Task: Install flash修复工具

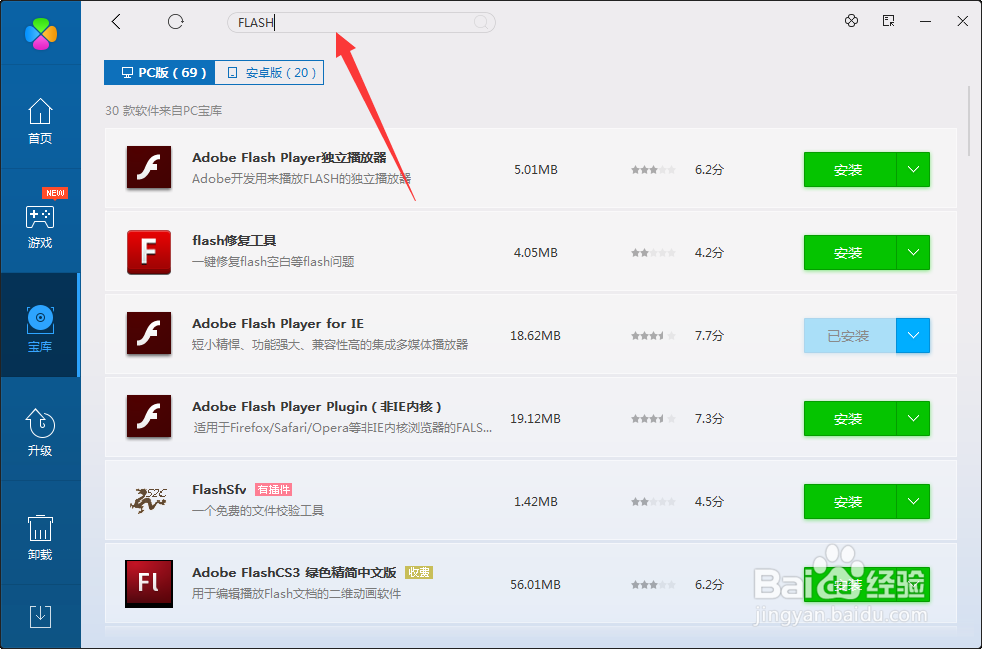Action: (x=849, y=252)
